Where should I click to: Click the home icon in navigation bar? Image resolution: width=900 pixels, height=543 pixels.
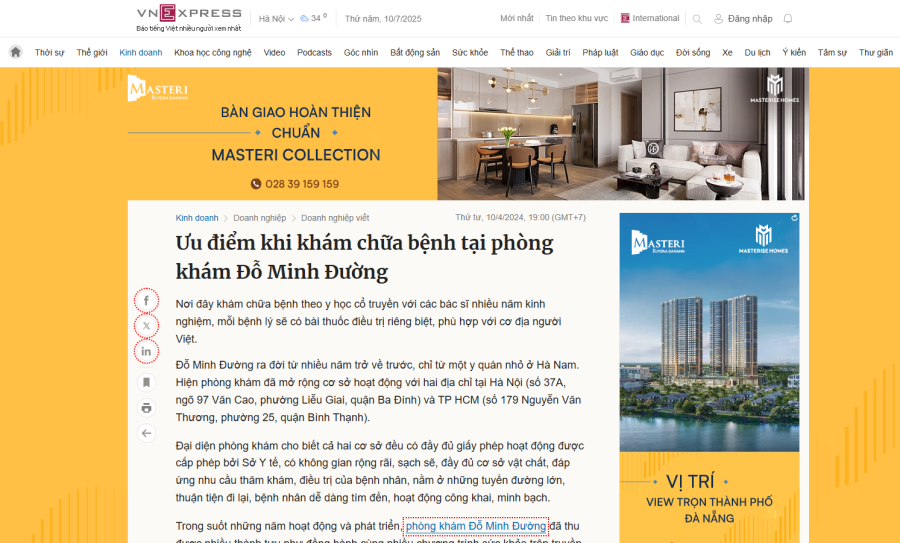pos(15,52)
